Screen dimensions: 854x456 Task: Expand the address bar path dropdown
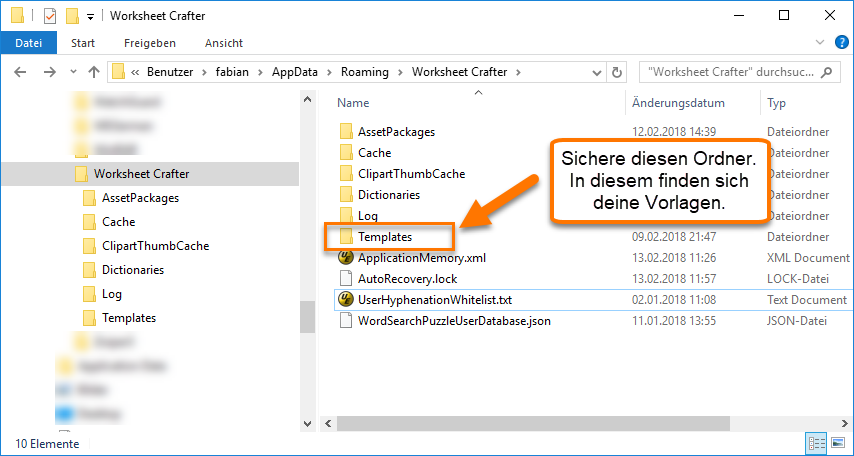point(597,72)
